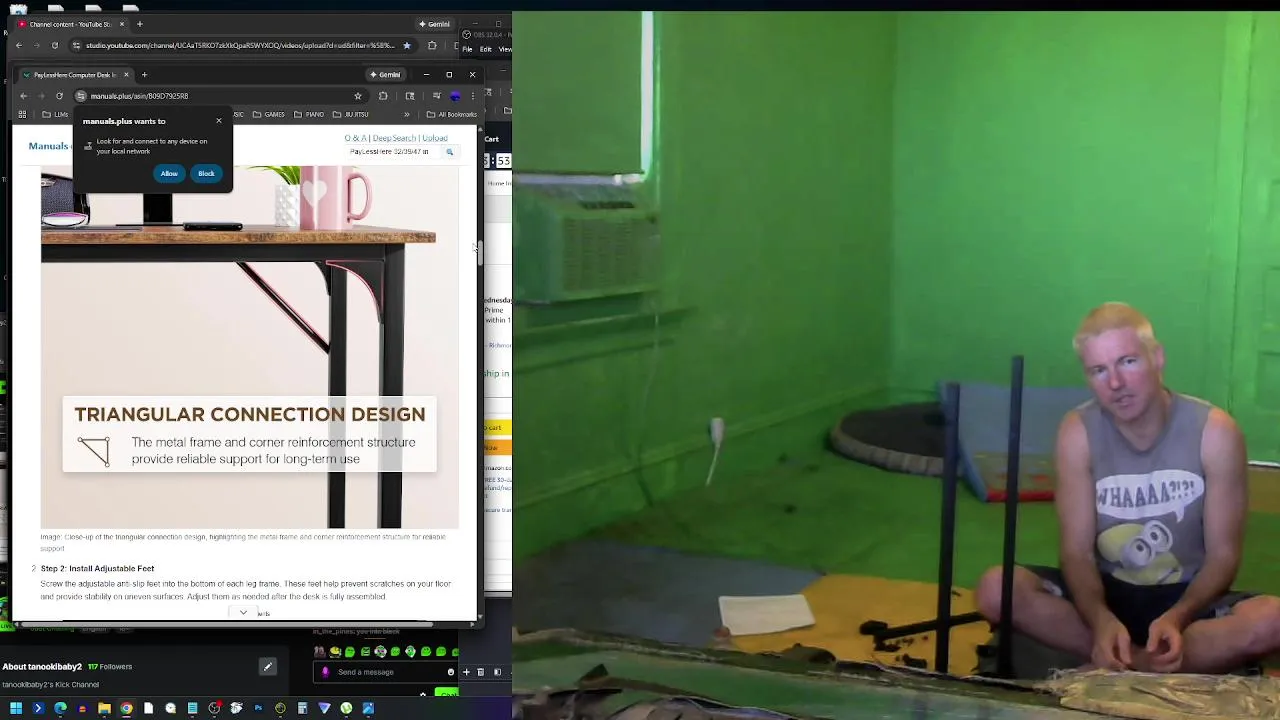Viewport: 1280px width, 720px height.
Task: Close the PayLessHere Computer Desk tab
Action: pos(126,75)
